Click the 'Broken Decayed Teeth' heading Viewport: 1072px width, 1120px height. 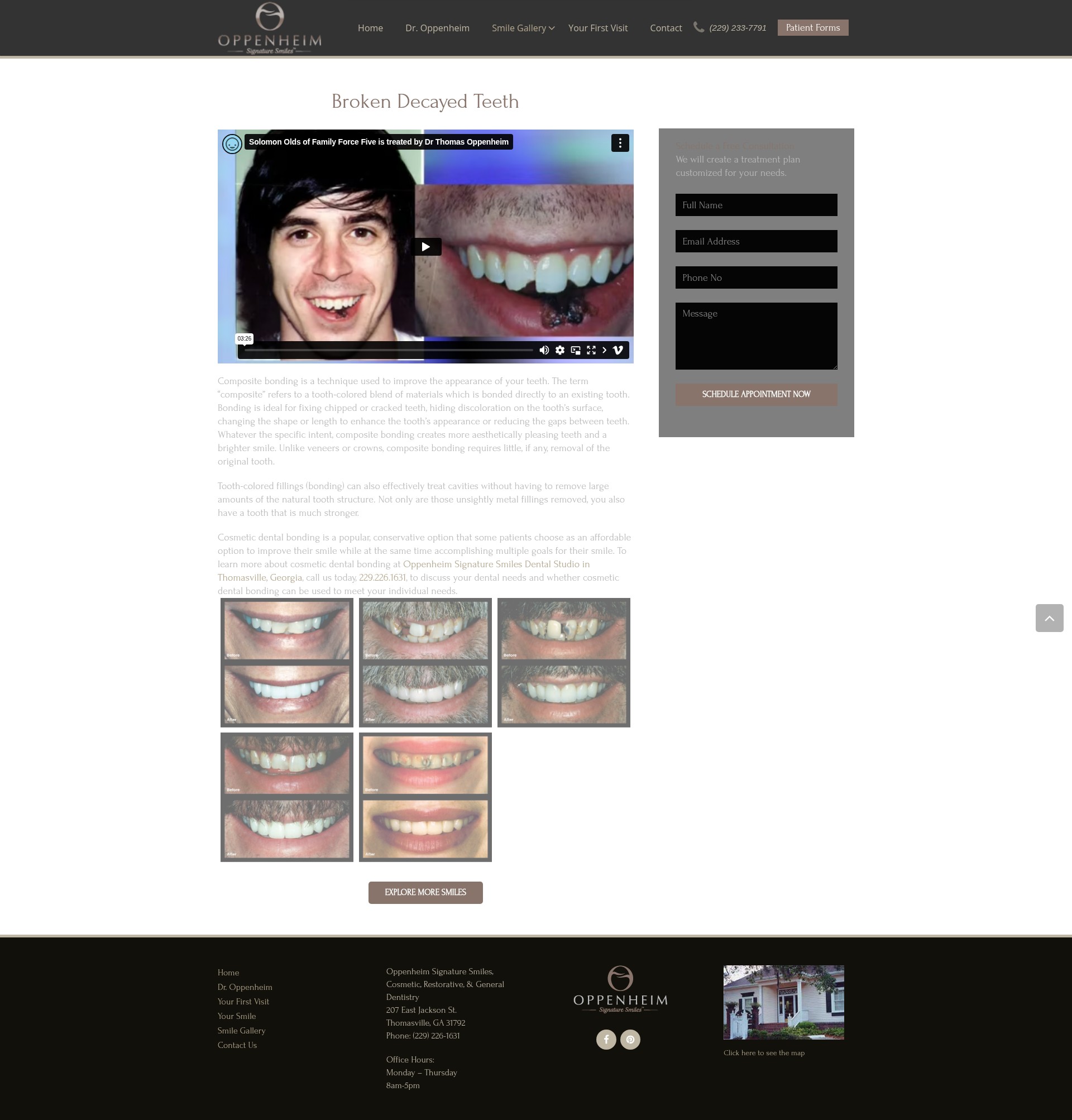point(425,102)
